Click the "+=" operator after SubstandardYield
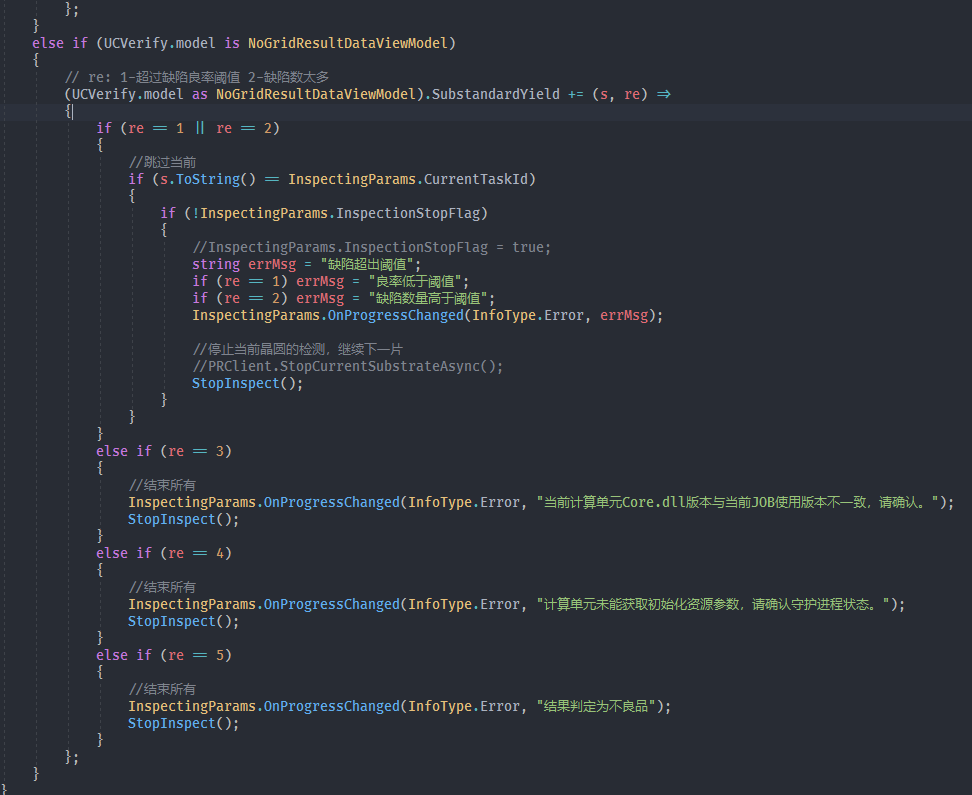 point(576,94)
